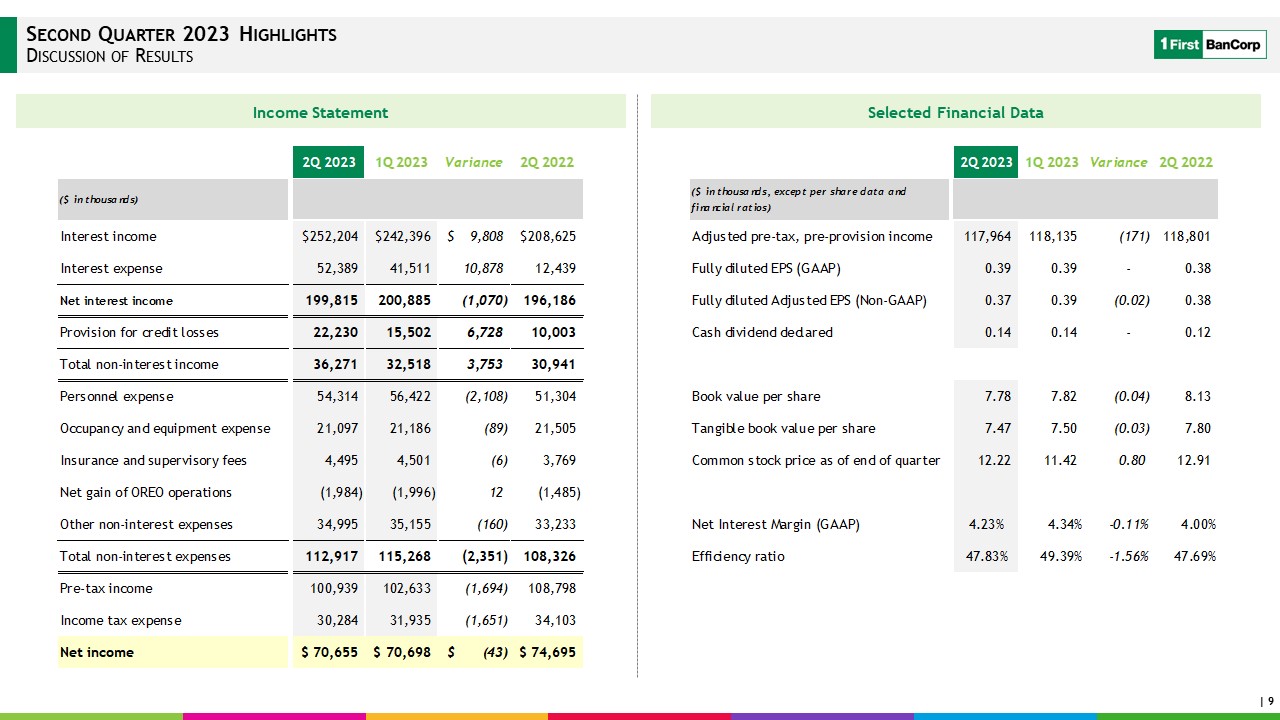Viewport: 1280px width, 720px height.
Task: Select the Efficiency ratio row label
Action: pos(738,556)
